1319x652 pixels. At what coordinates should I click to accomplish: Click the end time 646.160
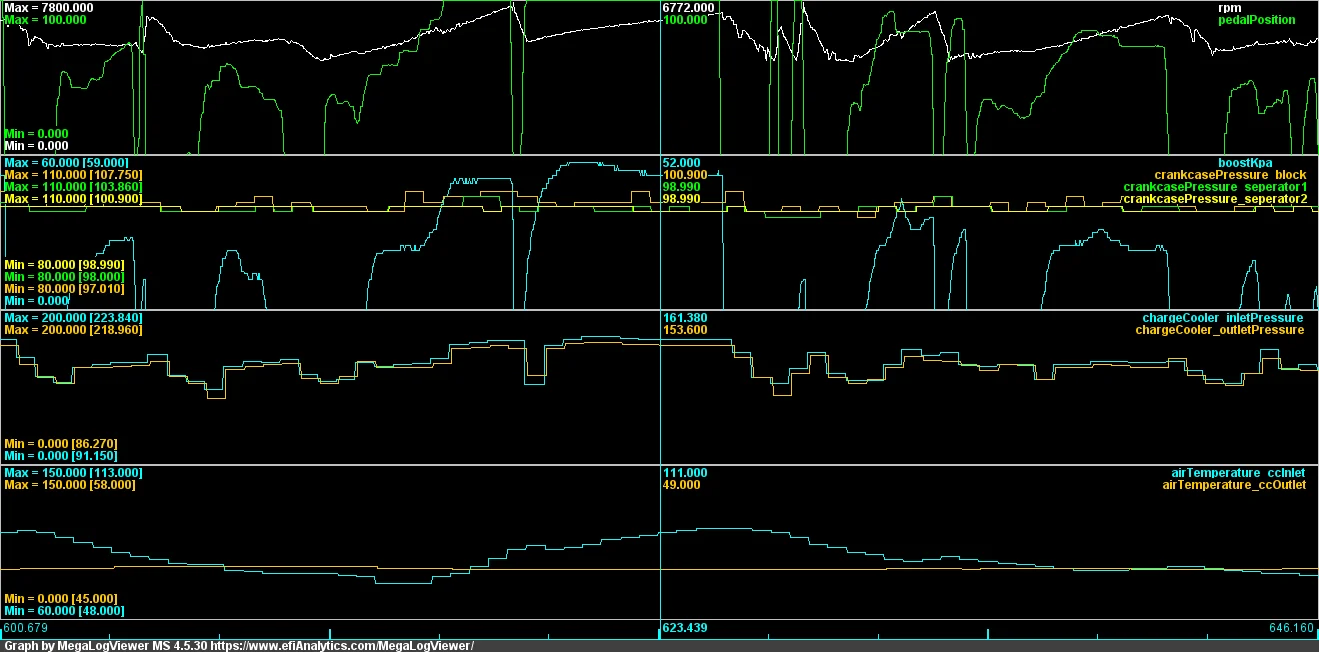tap(1292, 629)
